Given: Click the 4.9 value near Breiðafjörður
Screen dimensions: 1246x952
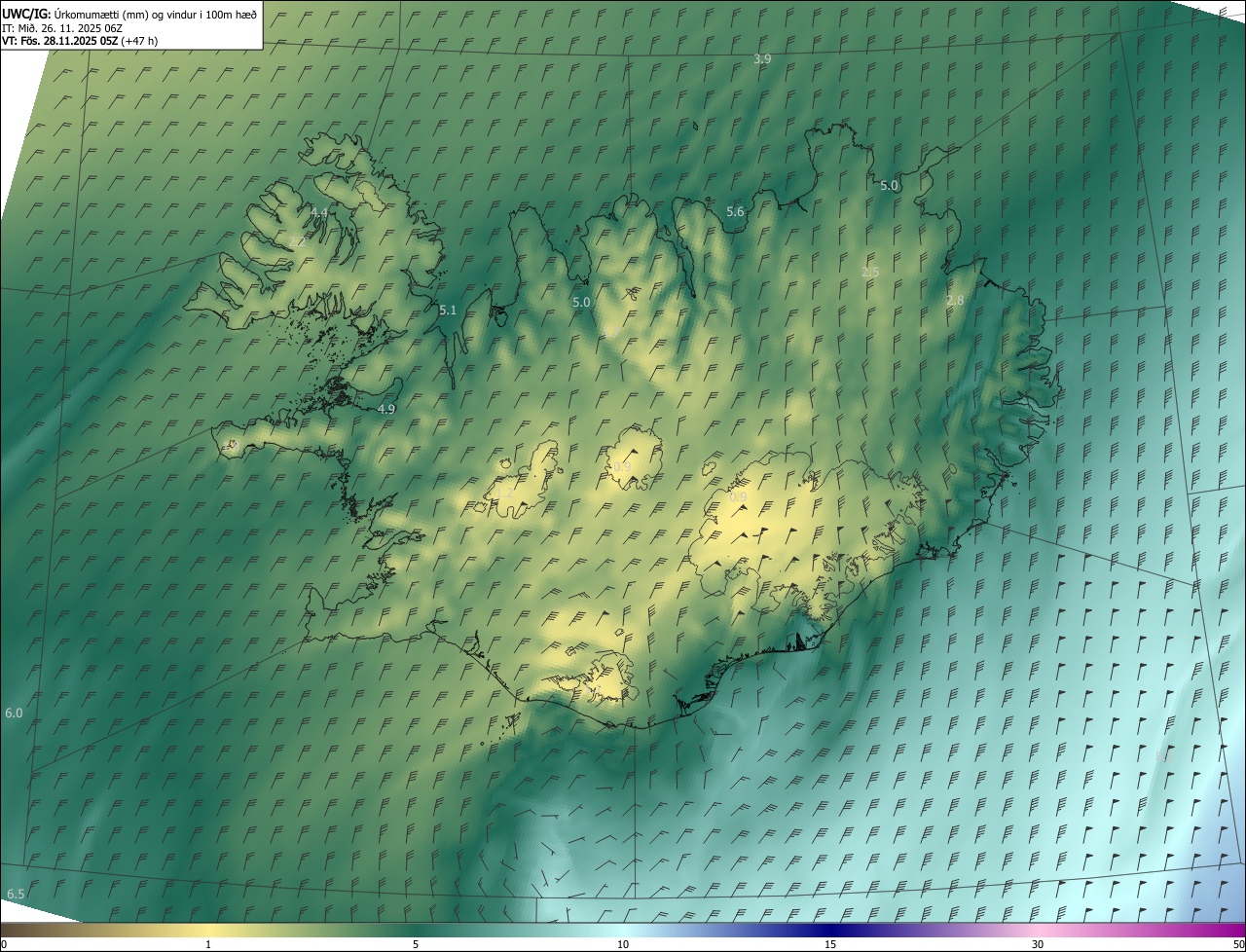Looking at the screenshot, I should click(x=386, y=410).
